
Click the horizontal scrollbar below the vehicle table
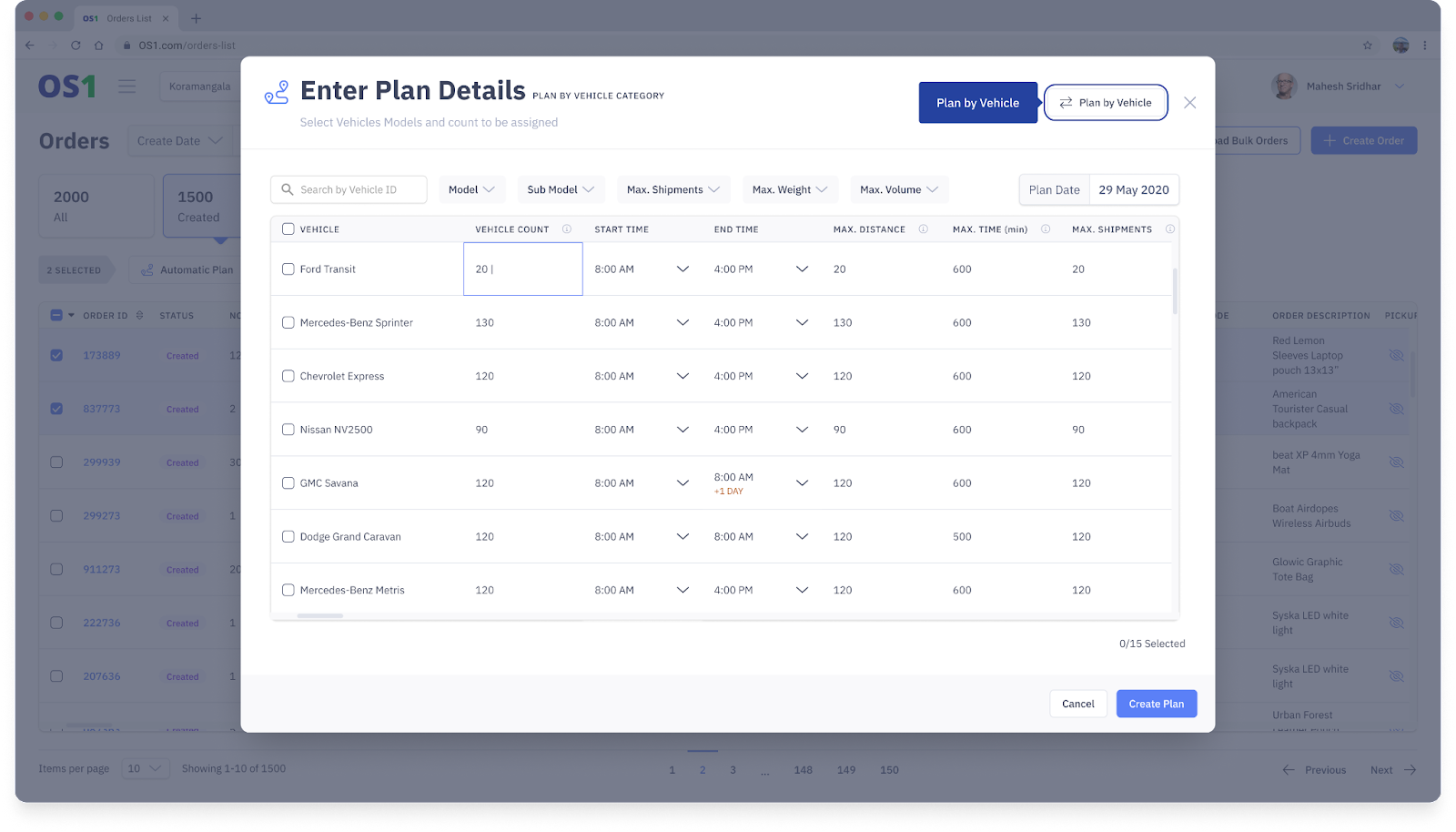tap(320, 616)
